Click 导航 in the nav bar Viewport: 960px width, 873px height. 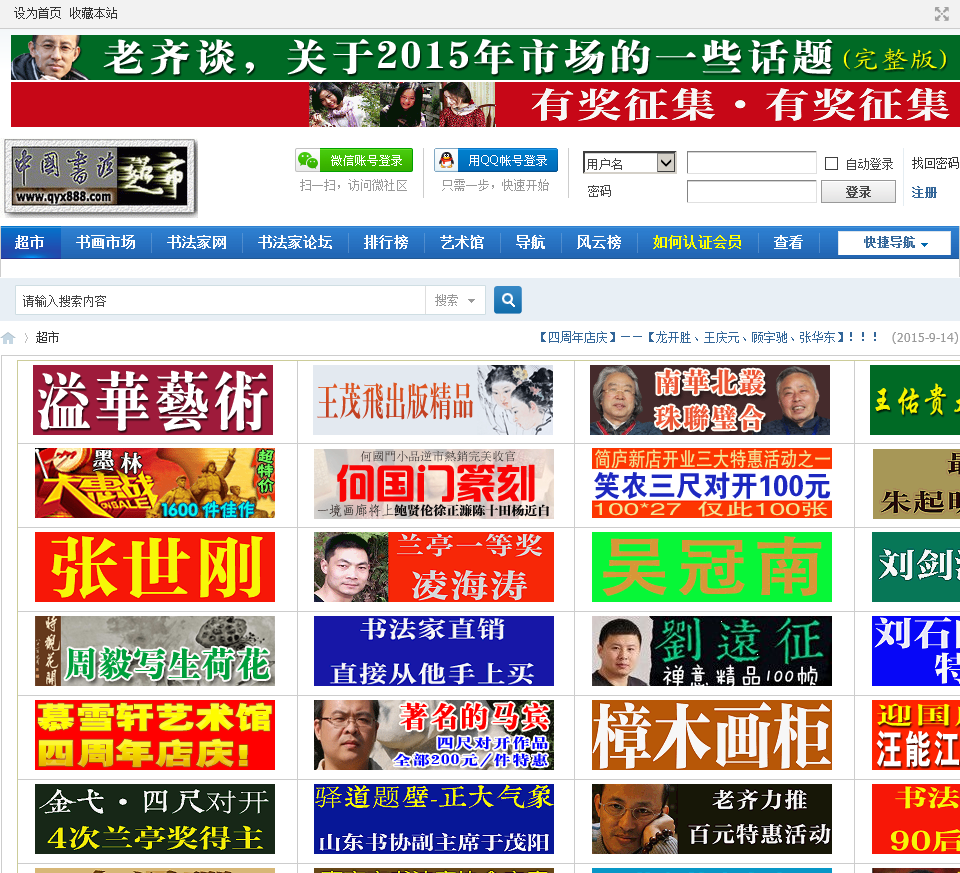click(530, 242)
